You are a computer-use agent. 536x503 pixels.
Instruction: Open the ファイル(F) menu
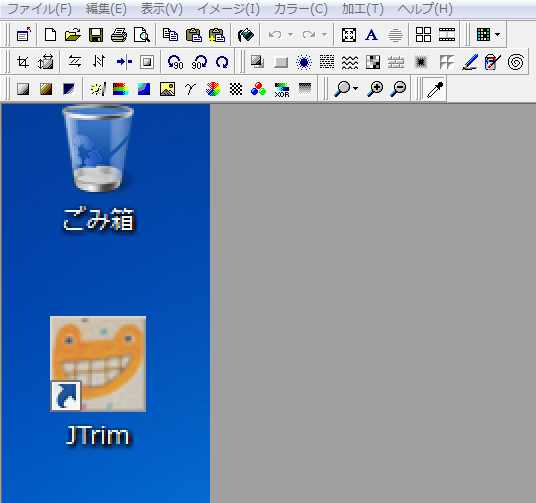coord(40,9)
